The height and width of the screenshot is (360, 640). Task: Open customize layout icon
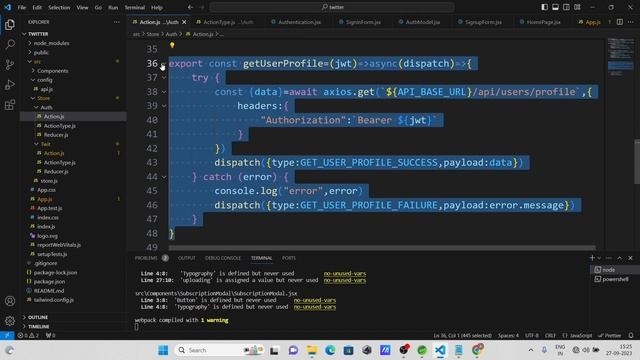pos(577,7)
